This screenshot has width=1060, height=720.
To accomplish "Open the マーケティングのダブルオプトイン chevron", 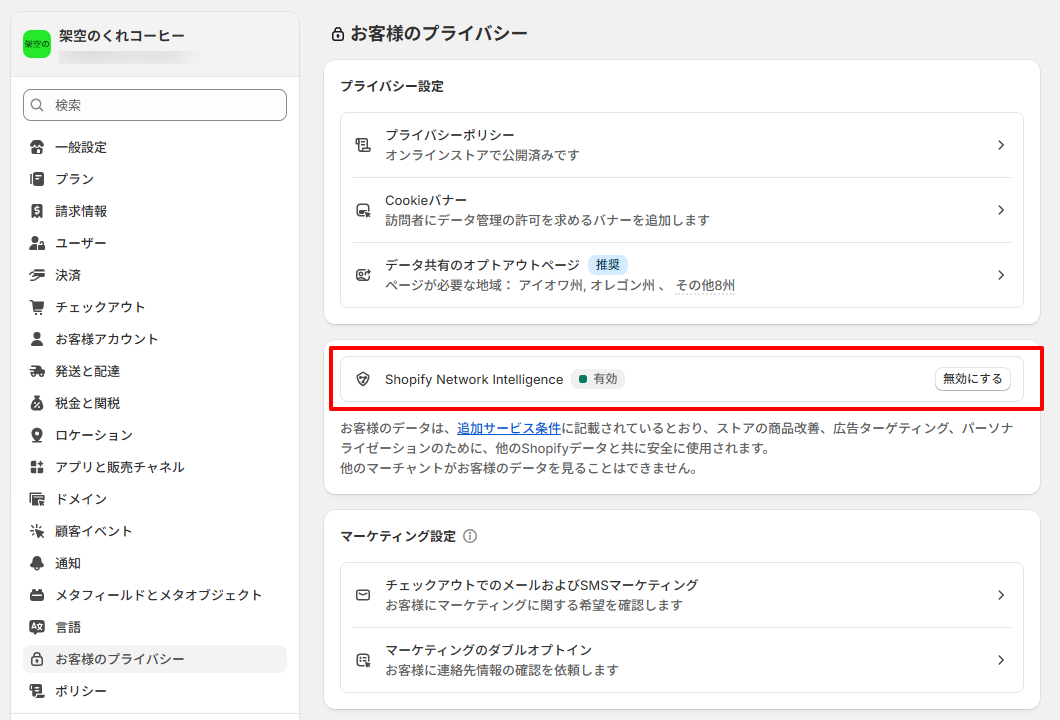I will pos(1001,660).
